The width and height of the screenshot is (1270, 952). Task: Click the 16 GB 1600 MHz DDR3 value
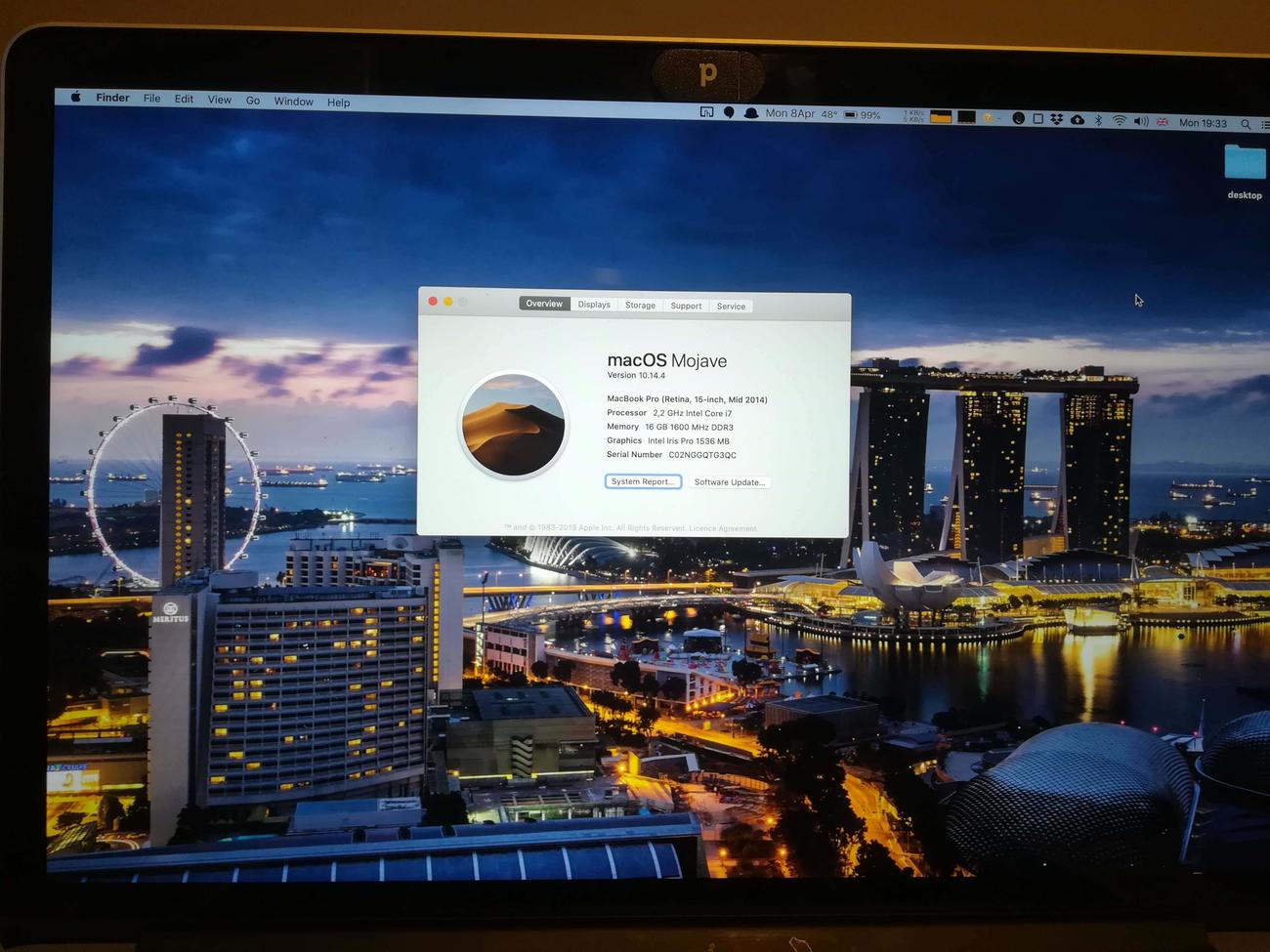(x=689, y=427)
